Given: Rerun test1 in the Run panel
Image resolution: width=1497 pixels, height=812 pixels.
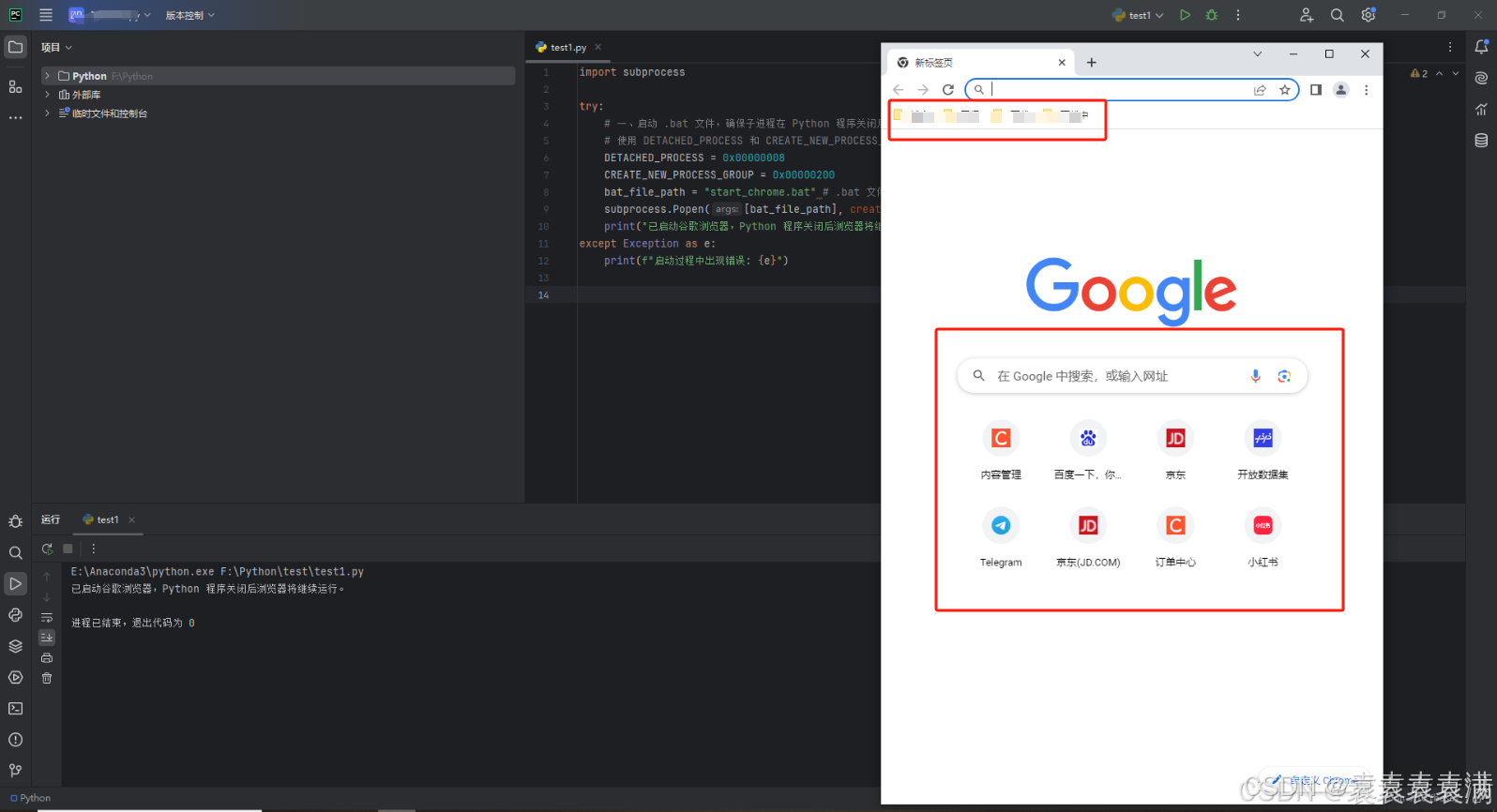Looking at the screenshot, I should tap(47, 549).
